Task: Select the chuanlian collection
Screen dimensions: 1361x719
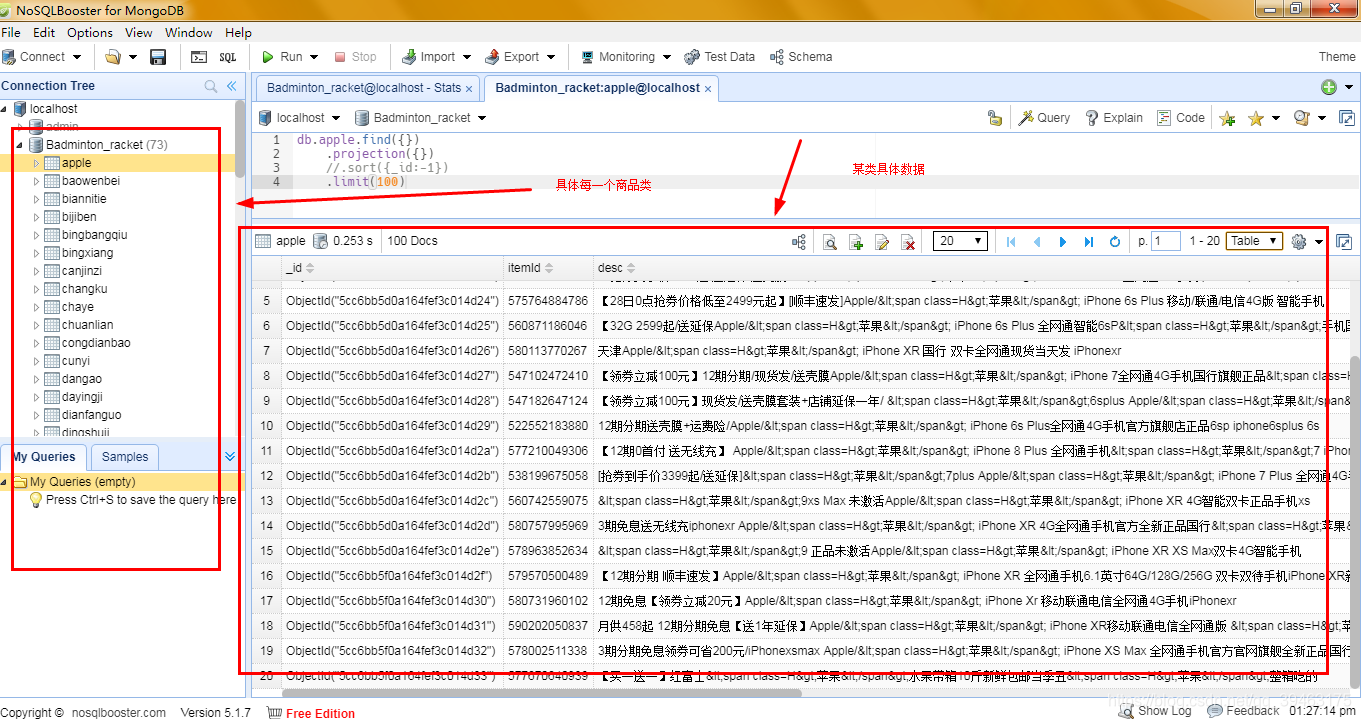Action: pyautogui.click(x=87, y=325)
